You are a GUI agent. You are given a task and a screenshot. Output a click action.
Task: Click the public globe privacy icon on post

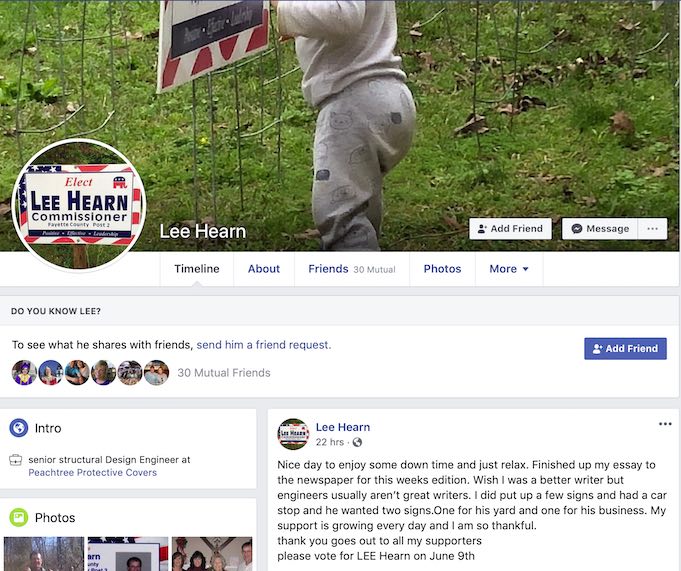357,442
